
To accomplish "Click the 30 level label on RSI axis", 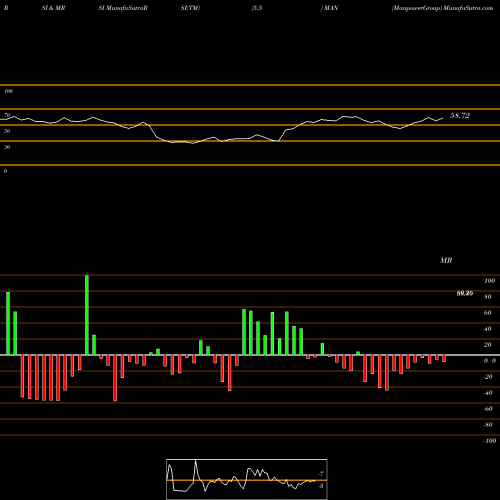I will pos(7,147).
